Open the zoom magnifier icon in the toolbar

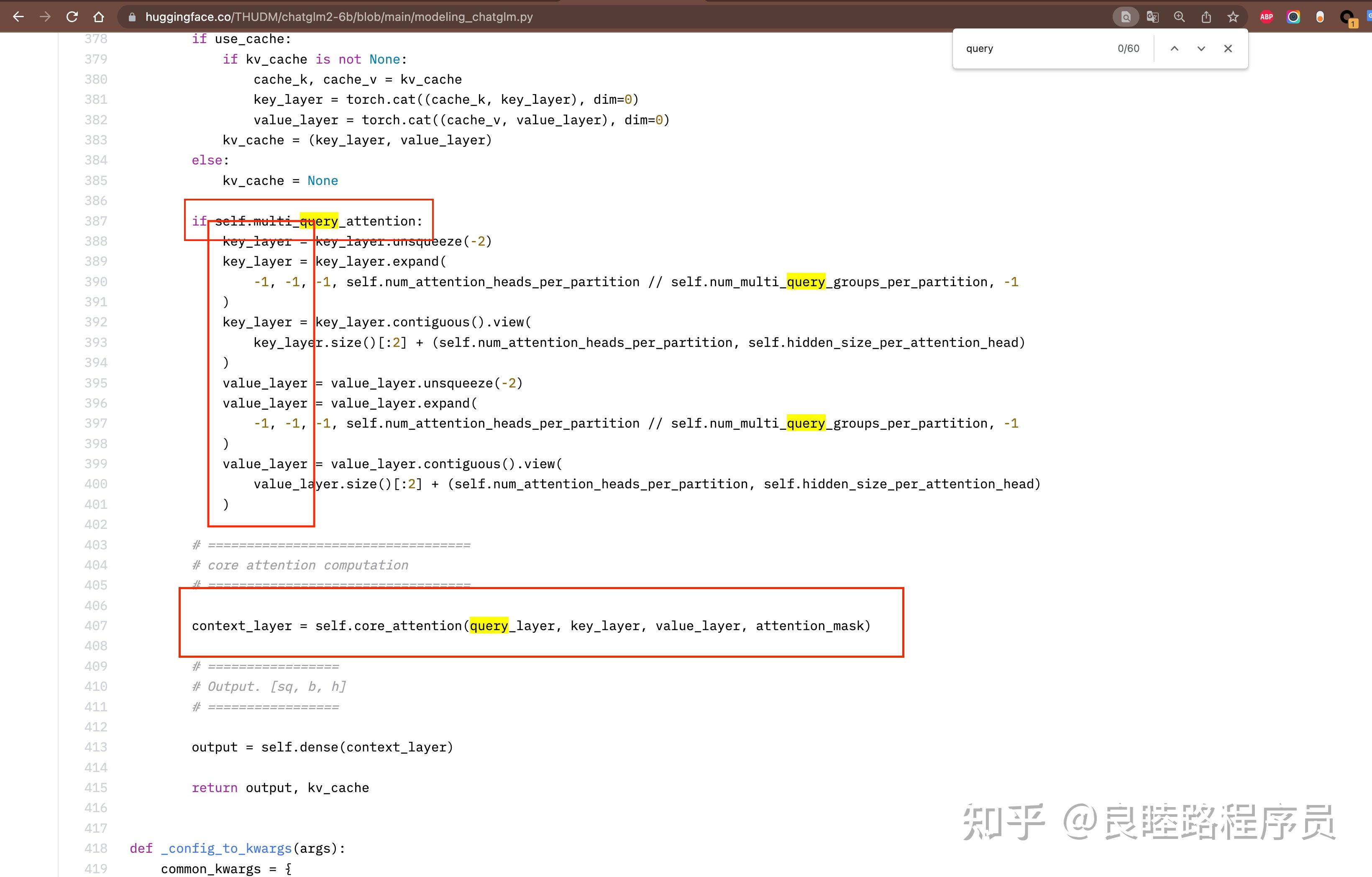pyautogui.click(x=1180, y=16)
